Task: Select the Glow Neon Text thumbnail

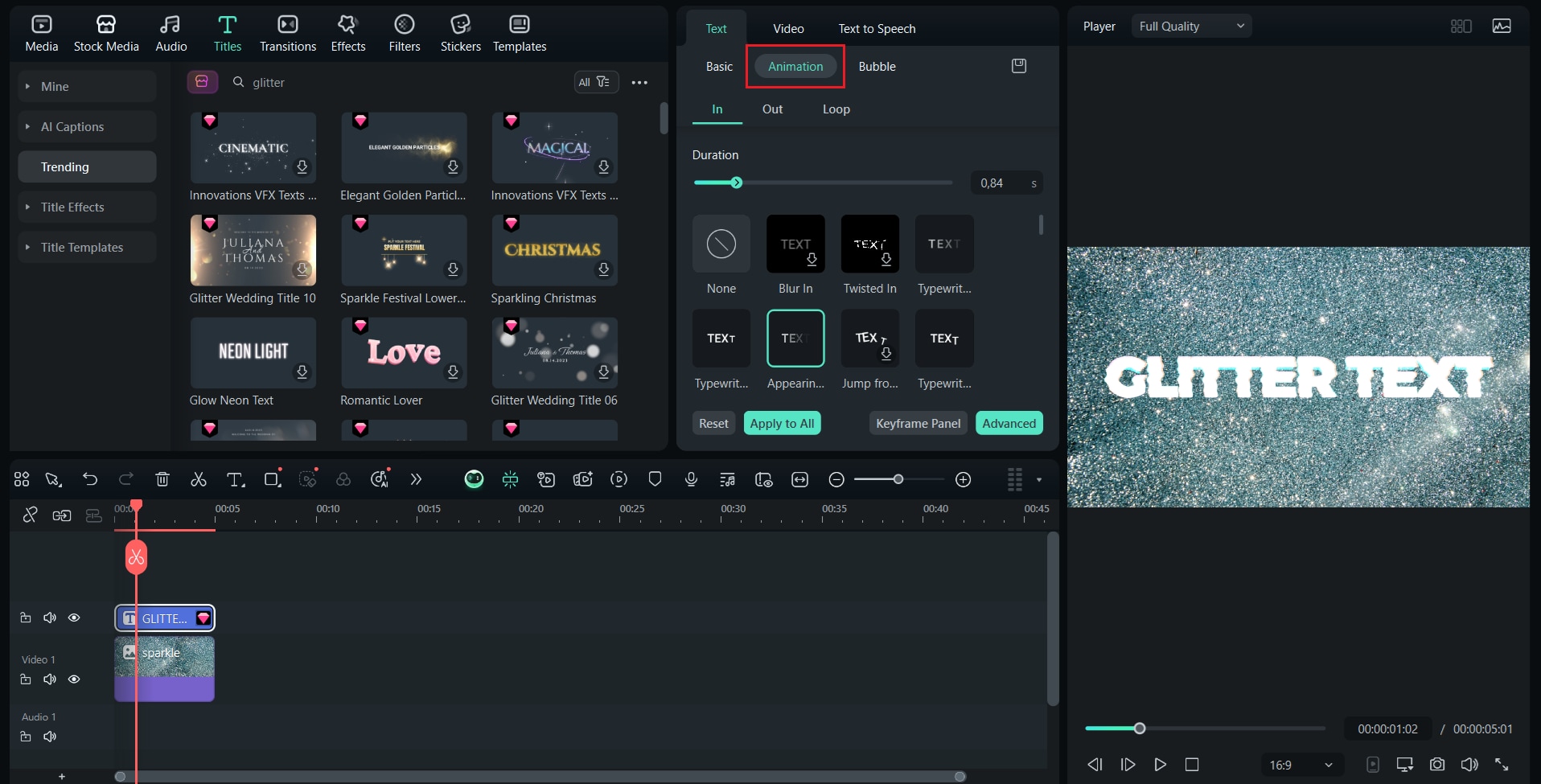Action: [253, 352]
